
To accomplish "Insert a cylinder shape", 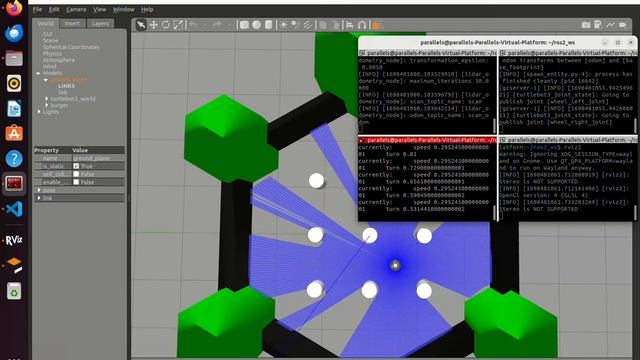I will click(x=269, y=25).
